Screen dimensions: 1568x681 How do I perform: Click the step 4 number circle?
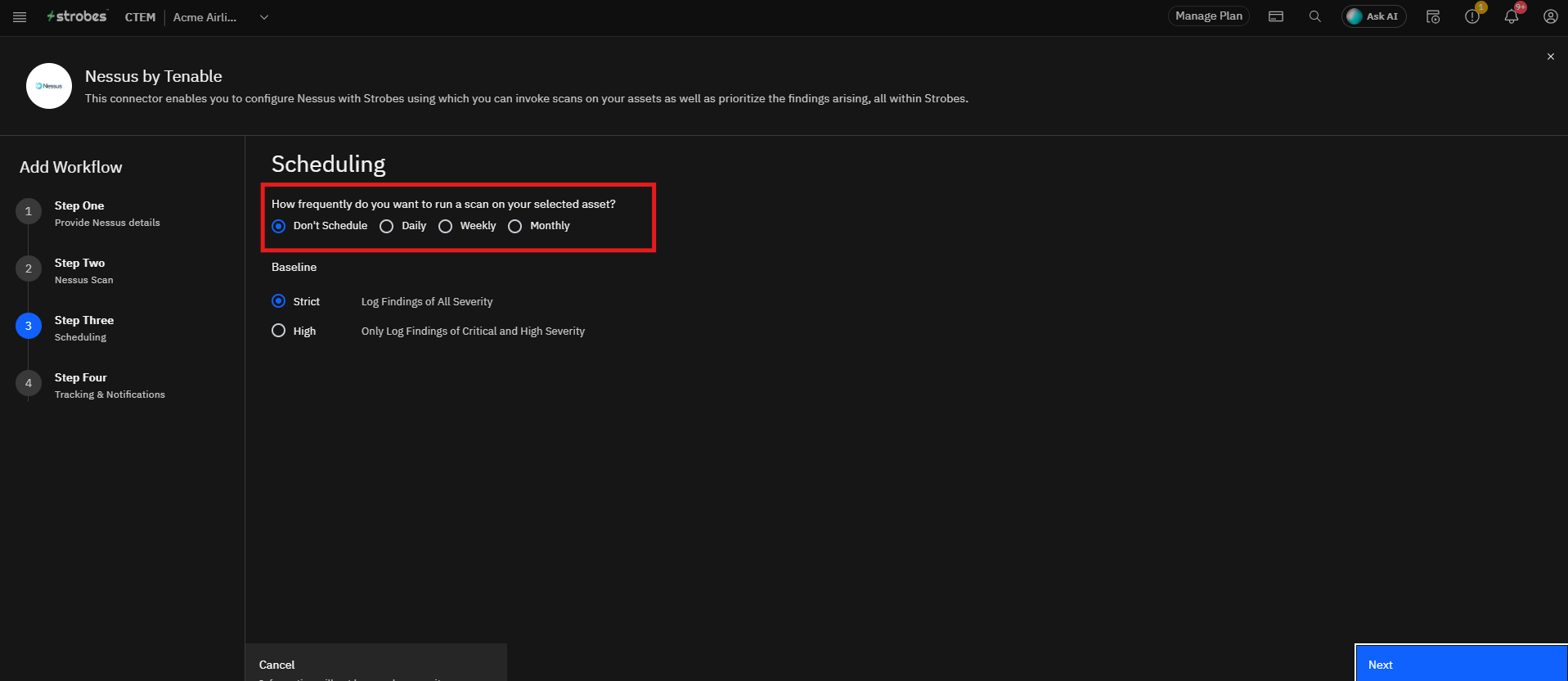29,383
